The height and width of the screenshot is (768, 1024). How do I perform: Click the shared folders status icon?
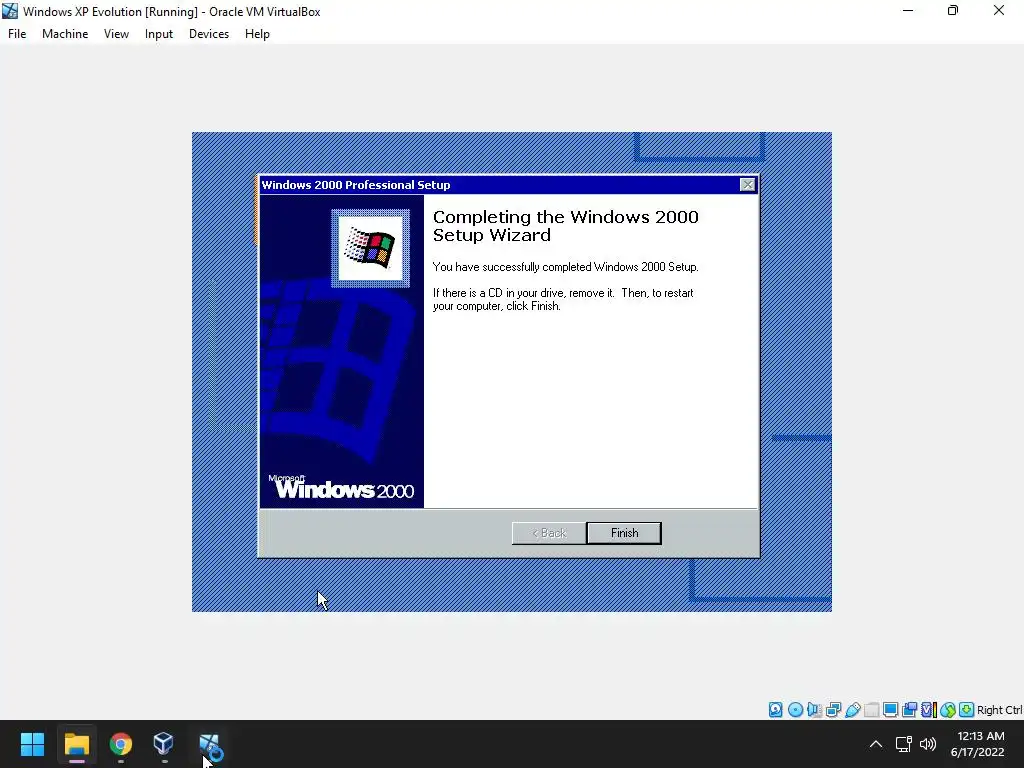871,710
